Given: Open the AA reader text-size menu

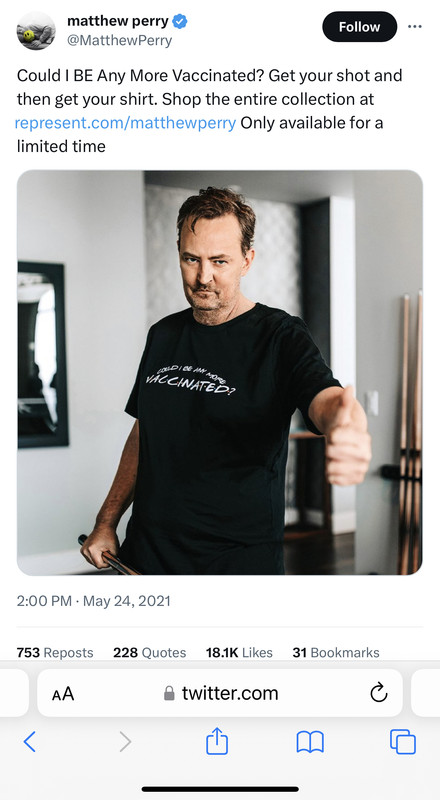Looking at the screenshot, I should click(x=63, y=693).
